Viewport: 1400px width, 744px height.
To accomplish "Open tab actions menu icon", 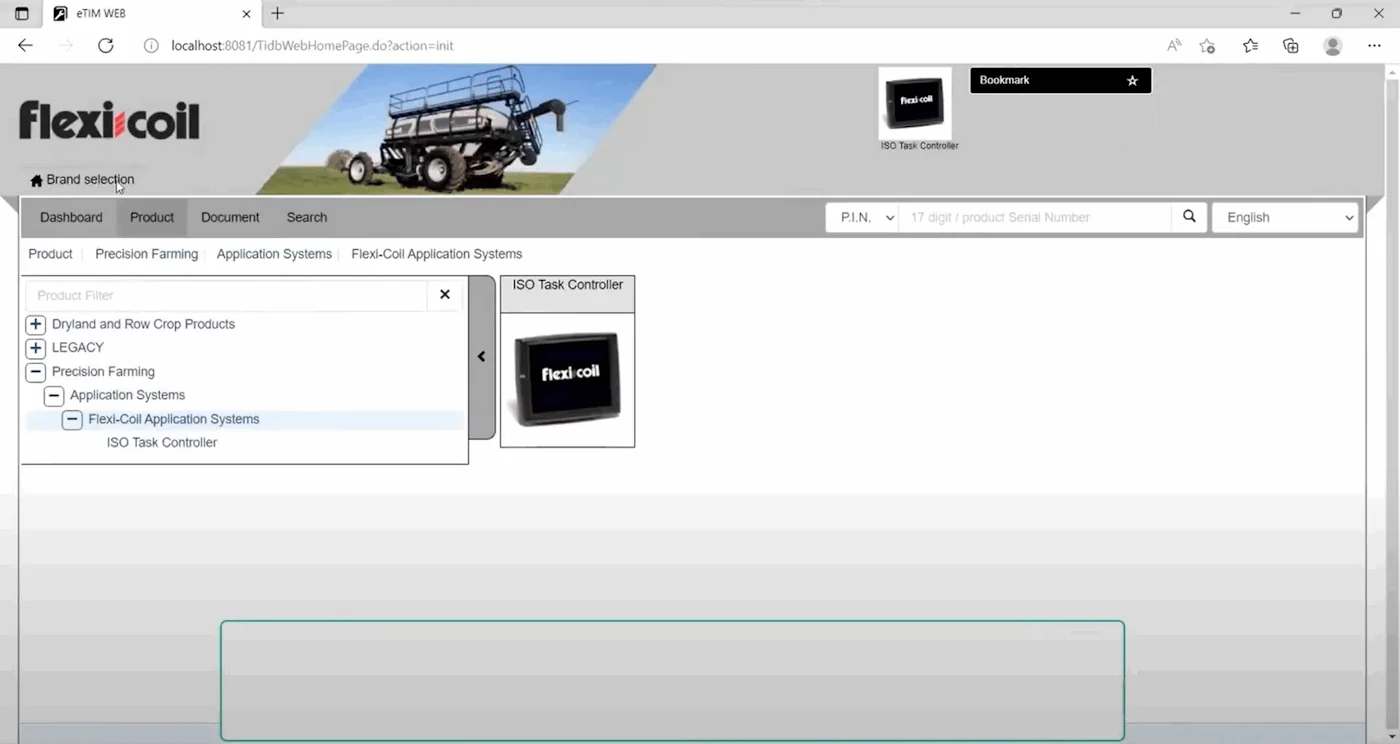I will (21, 14).
